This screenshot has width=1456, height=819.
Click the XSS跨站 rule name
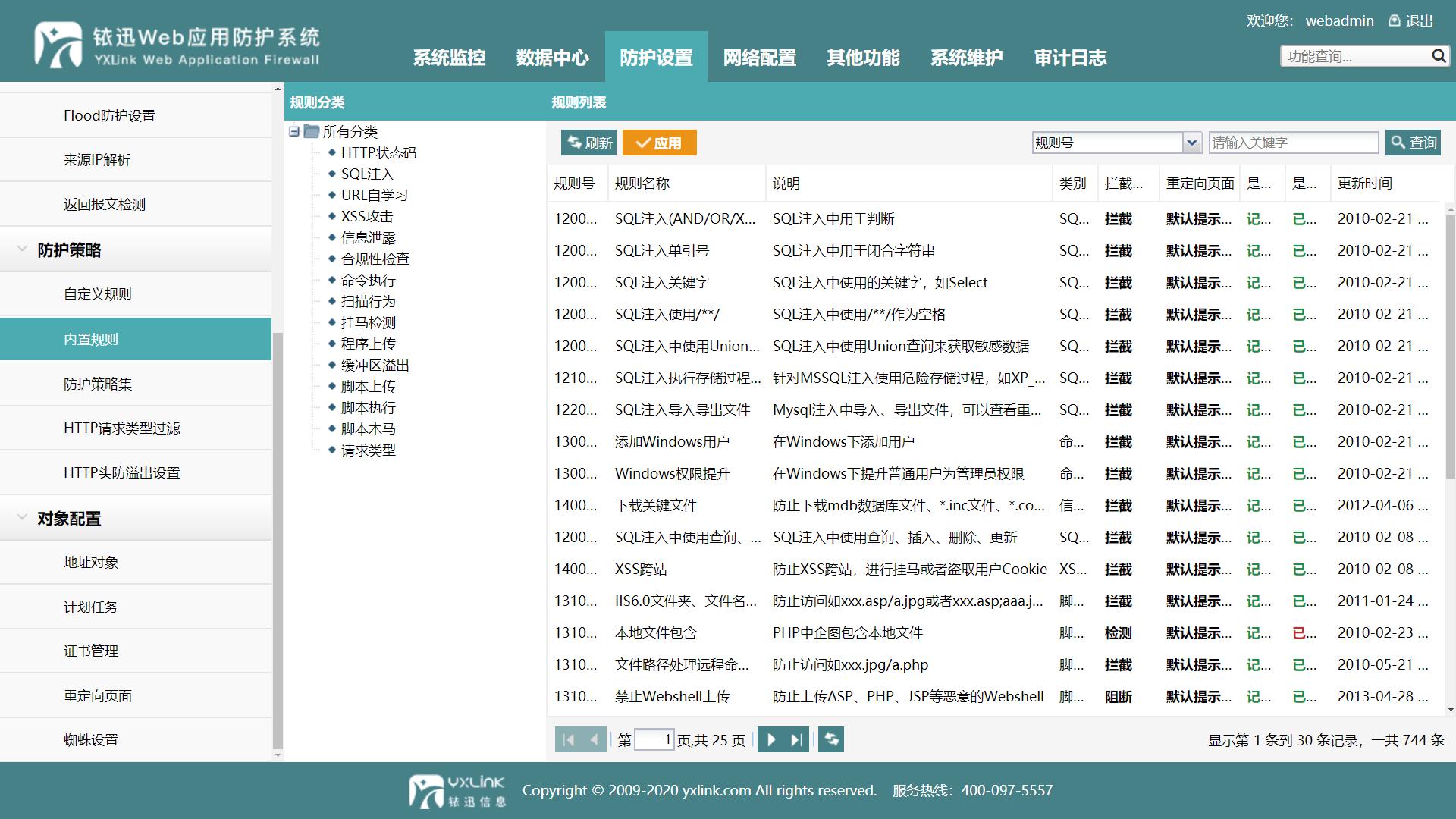click(641, 569)
